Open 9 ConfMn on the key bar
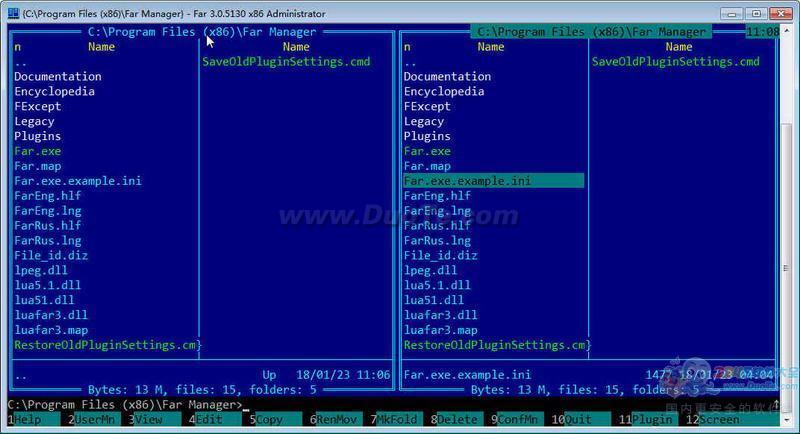The image size is (800, 434). pos(516,419)
